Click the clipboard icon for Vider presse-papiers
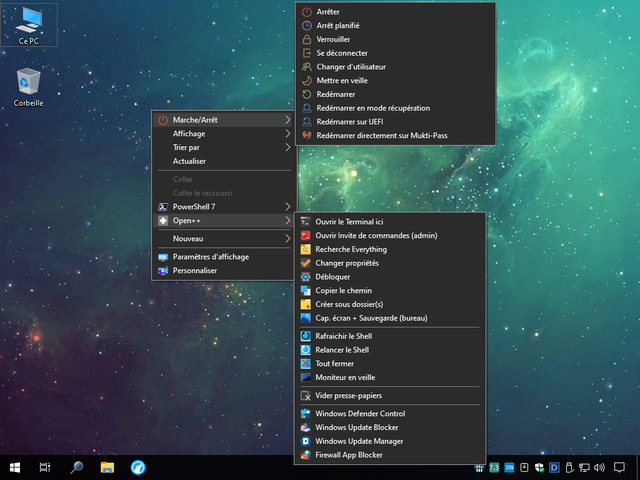This screenshot has width=640, height=480. [x=305, y=396]
